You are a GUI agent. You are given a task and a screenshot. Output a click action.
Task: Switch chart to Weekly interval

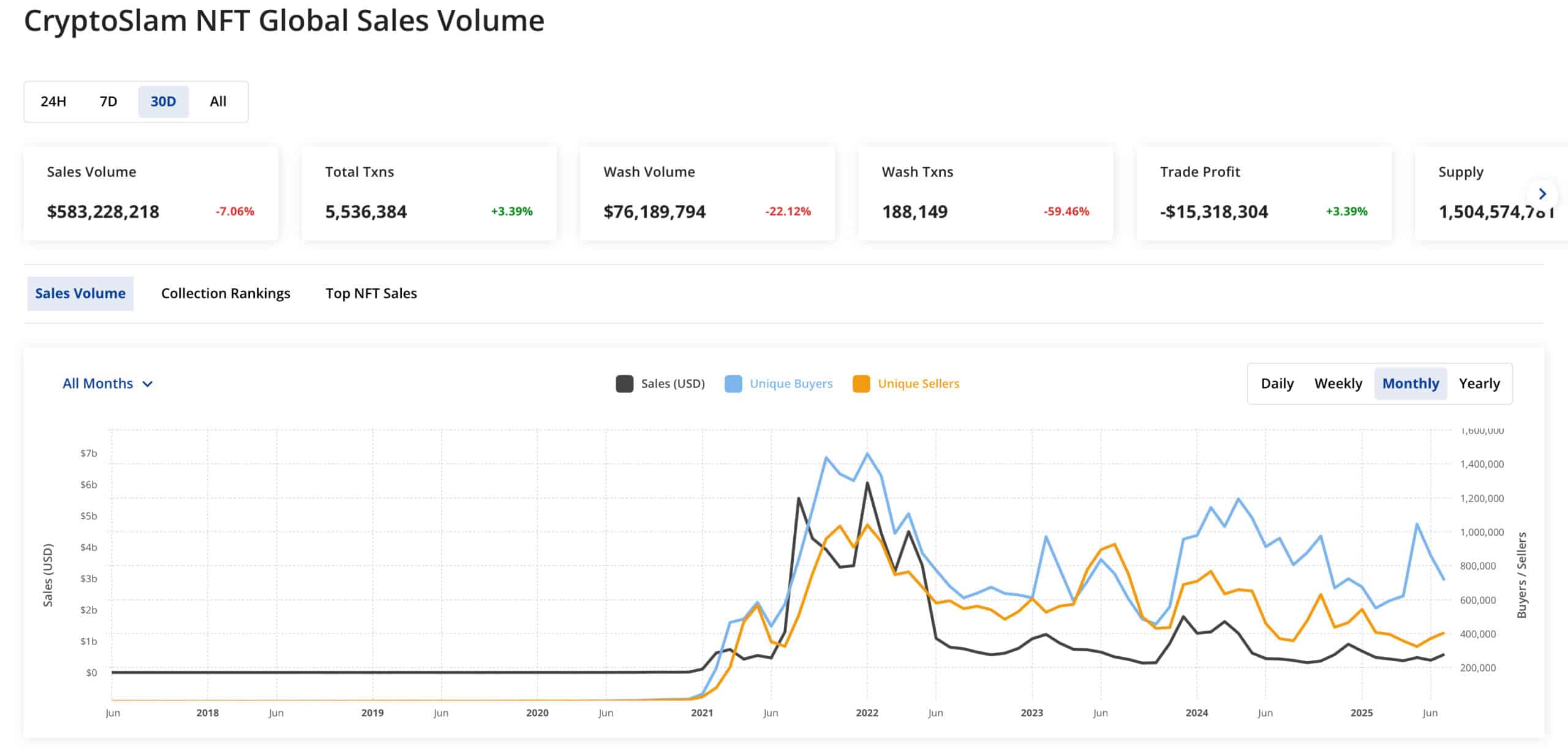1338,384
